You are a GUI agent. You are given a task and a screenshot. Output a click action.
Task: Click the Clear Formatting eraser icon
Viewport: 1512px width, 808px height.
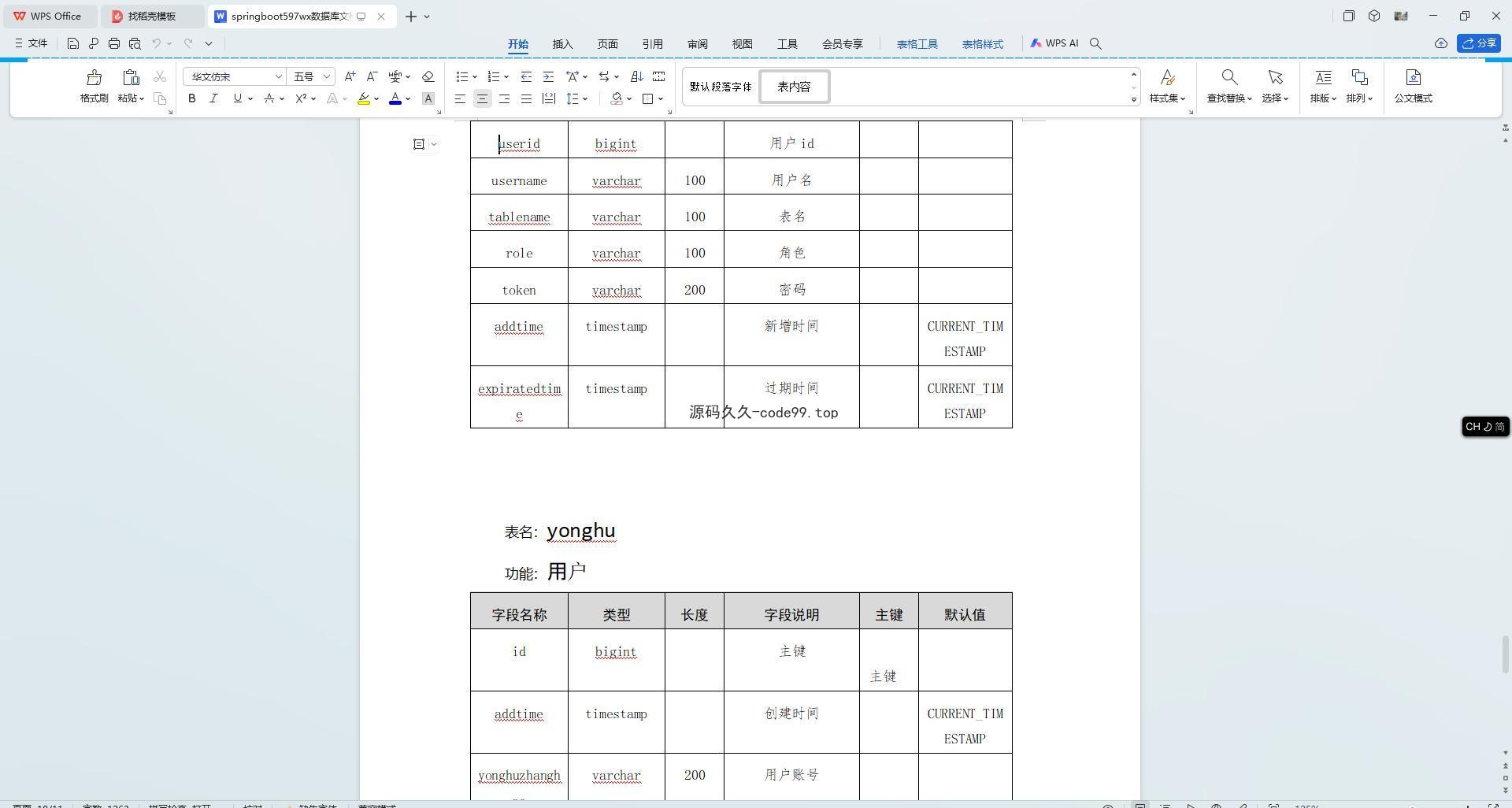point(428,76)
